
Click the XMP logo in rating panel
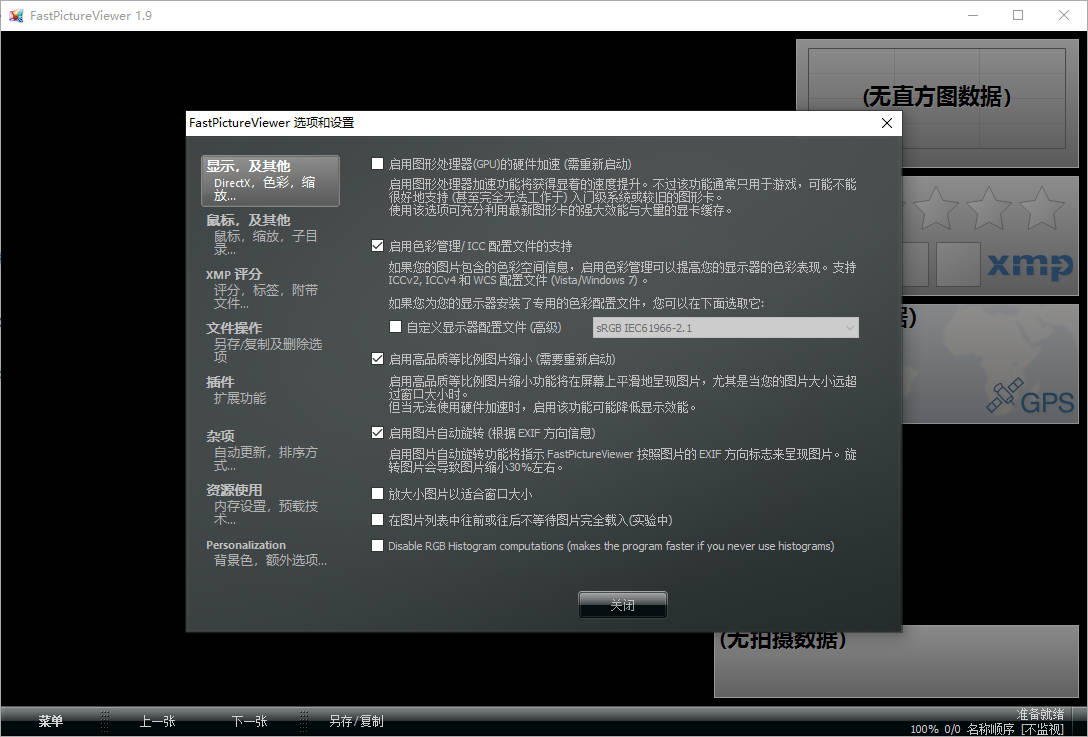[x=1030, y=265]
